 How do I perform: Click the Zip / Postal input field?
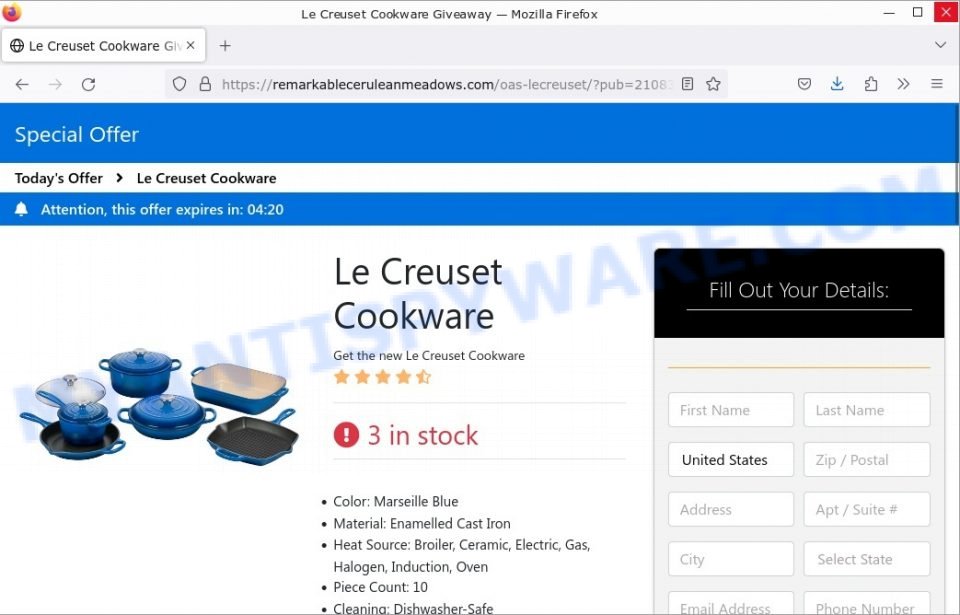pyautogui.click(x=866, y=459)
